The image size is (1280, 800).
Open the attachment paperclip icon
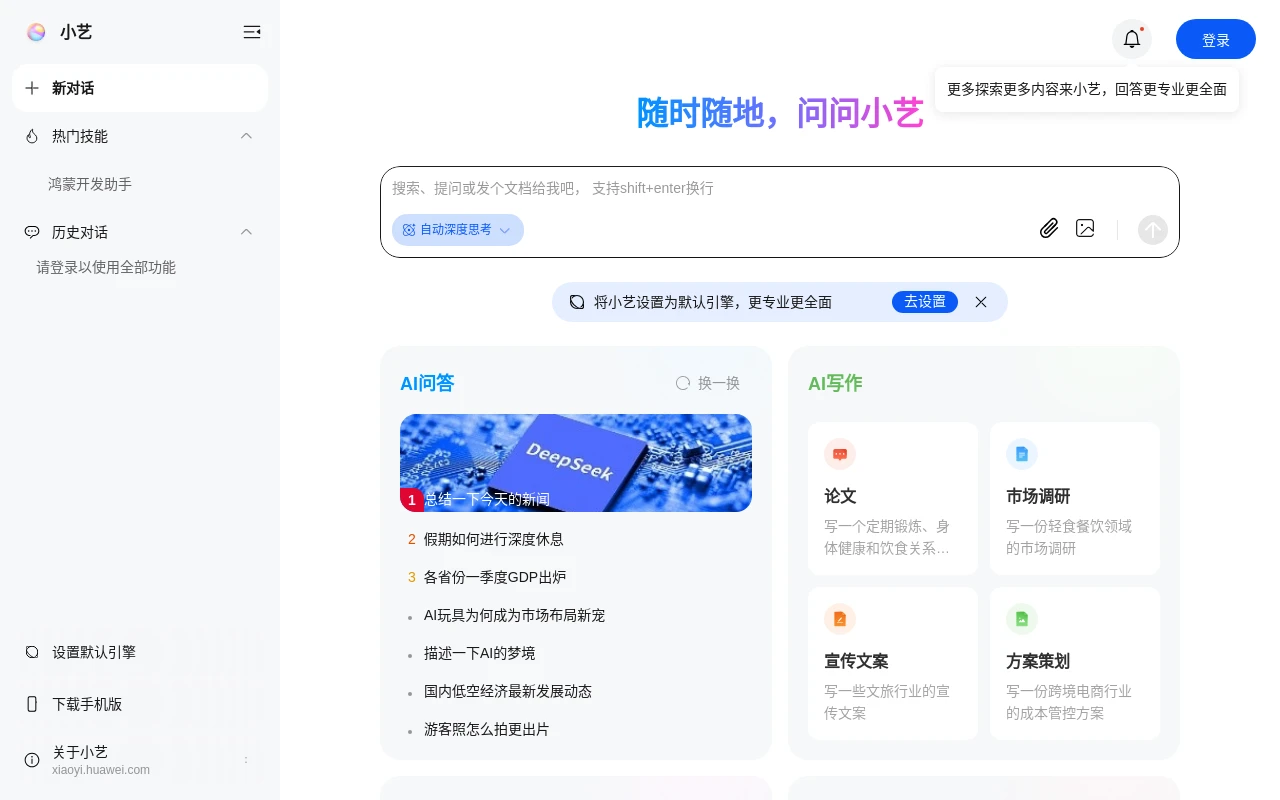[x=1048, y=228]
